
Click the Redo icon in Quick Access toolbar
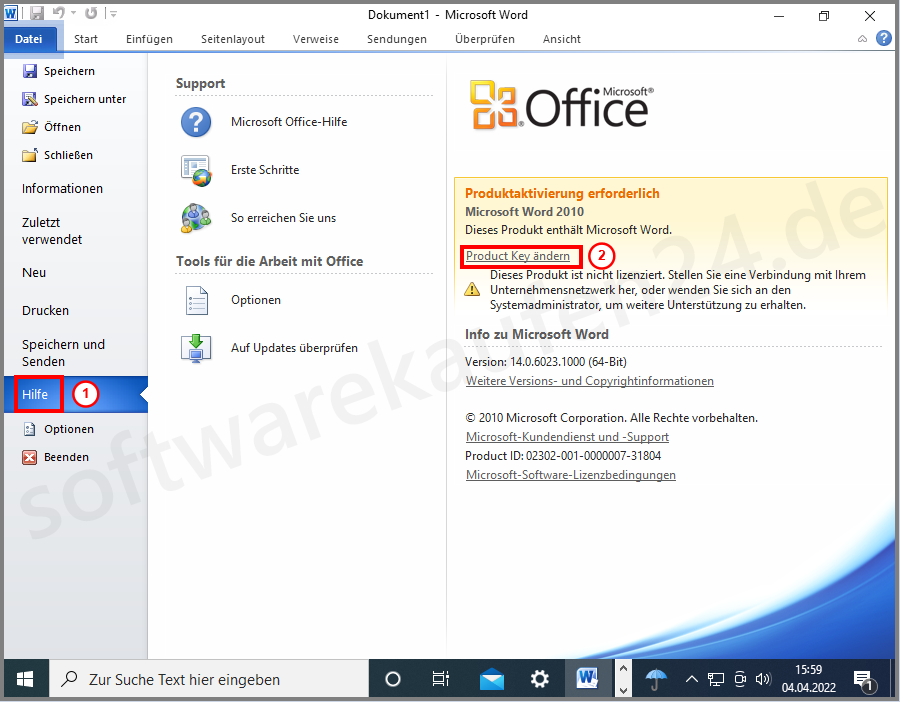[91, 13]
